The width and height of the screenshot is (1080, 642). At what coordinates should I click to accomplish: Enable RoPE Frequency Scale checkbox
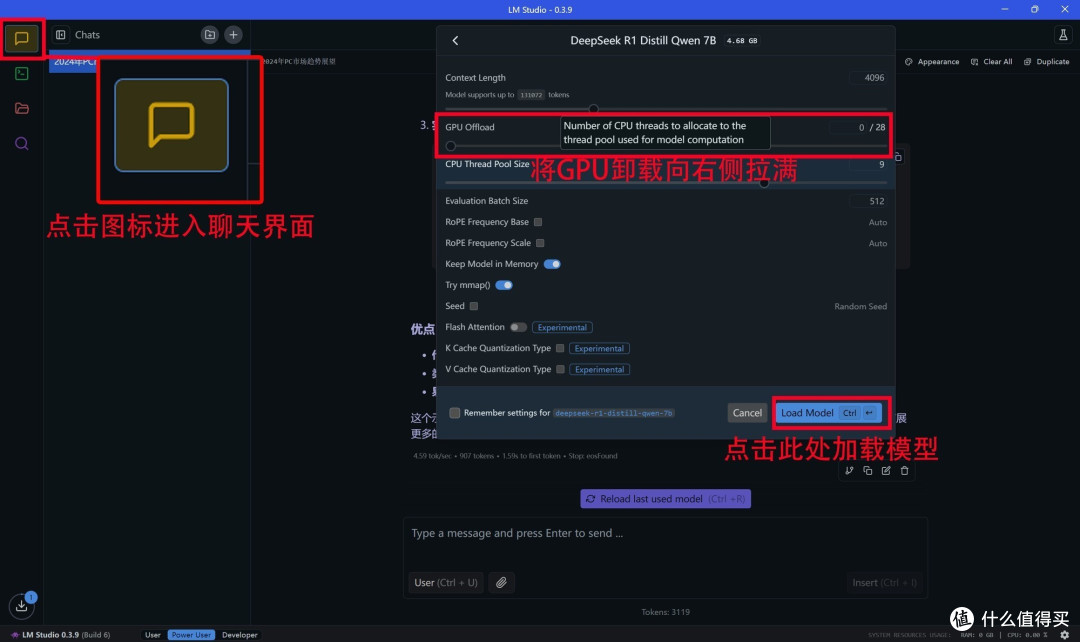540,243
